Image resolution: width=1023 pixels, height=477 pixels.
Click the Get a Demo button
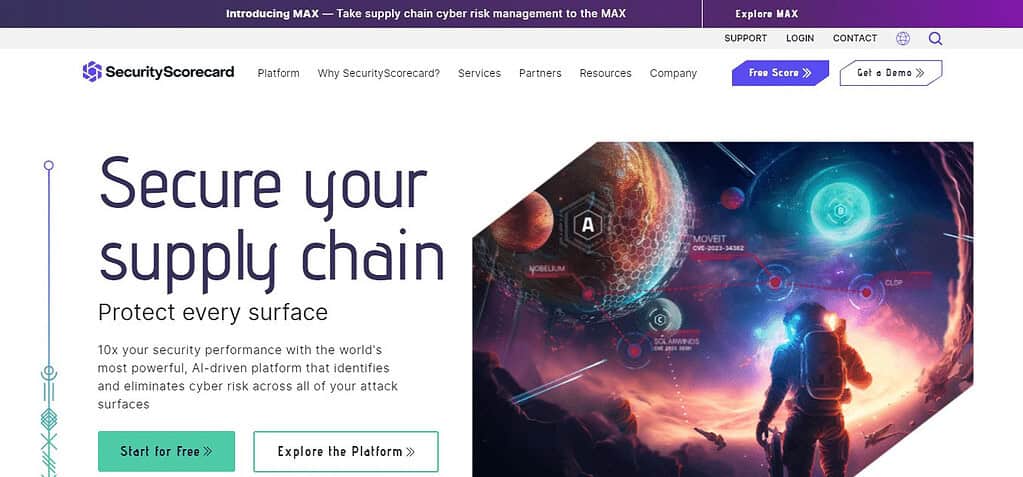tap(891, 73)
